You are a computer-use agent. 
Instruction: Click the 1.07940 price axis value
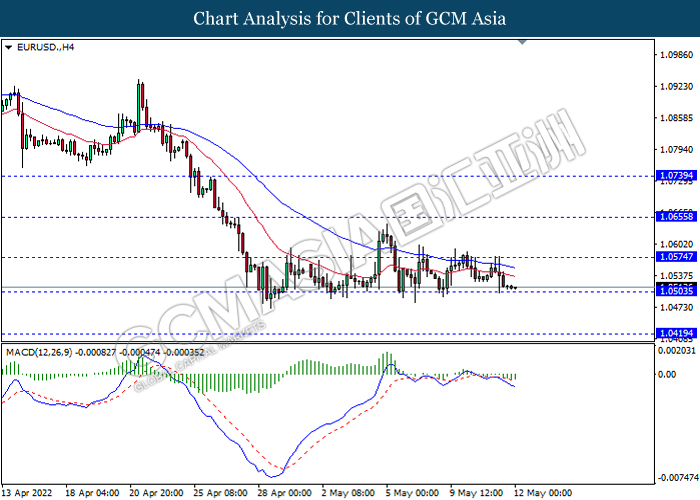click(677, 150)
